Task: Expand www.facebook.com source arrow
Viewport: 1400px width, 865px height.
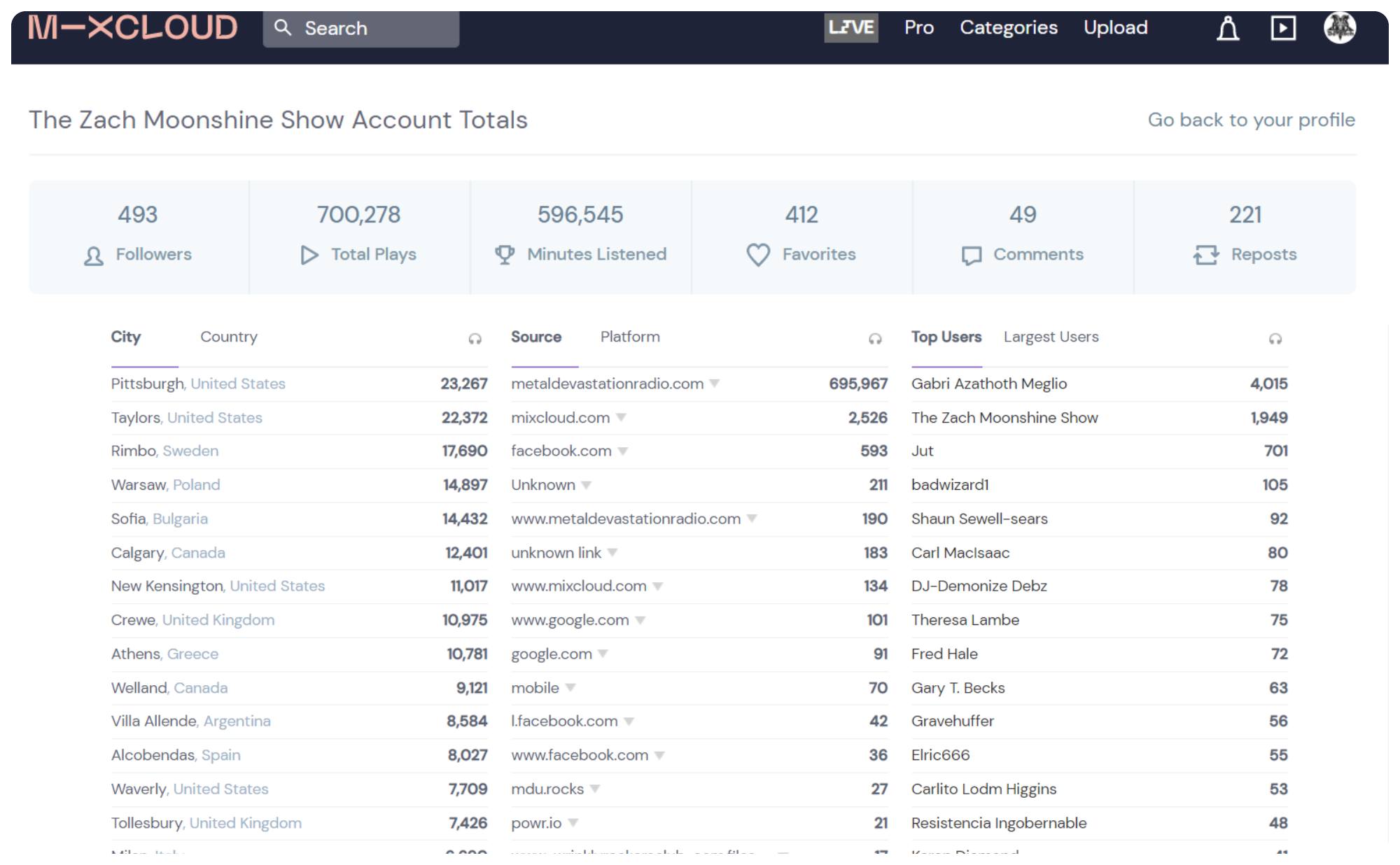Action: tap(659, 755)
